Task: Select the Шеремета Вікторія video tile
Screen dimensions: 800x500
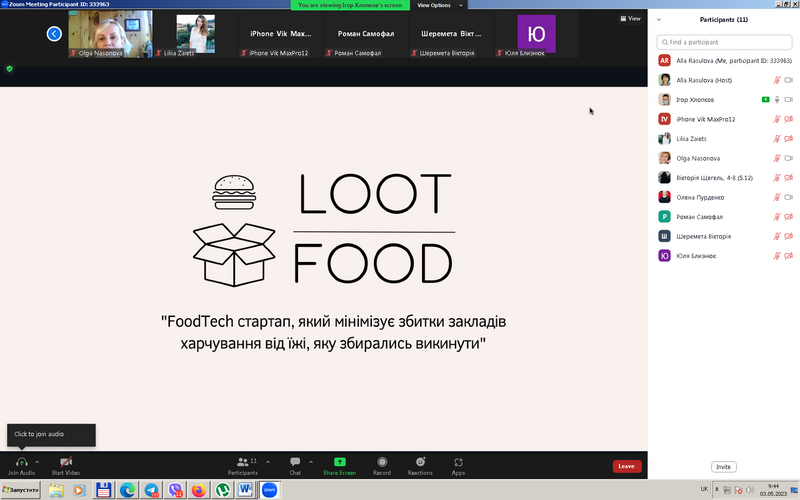Action: (451, 34)
